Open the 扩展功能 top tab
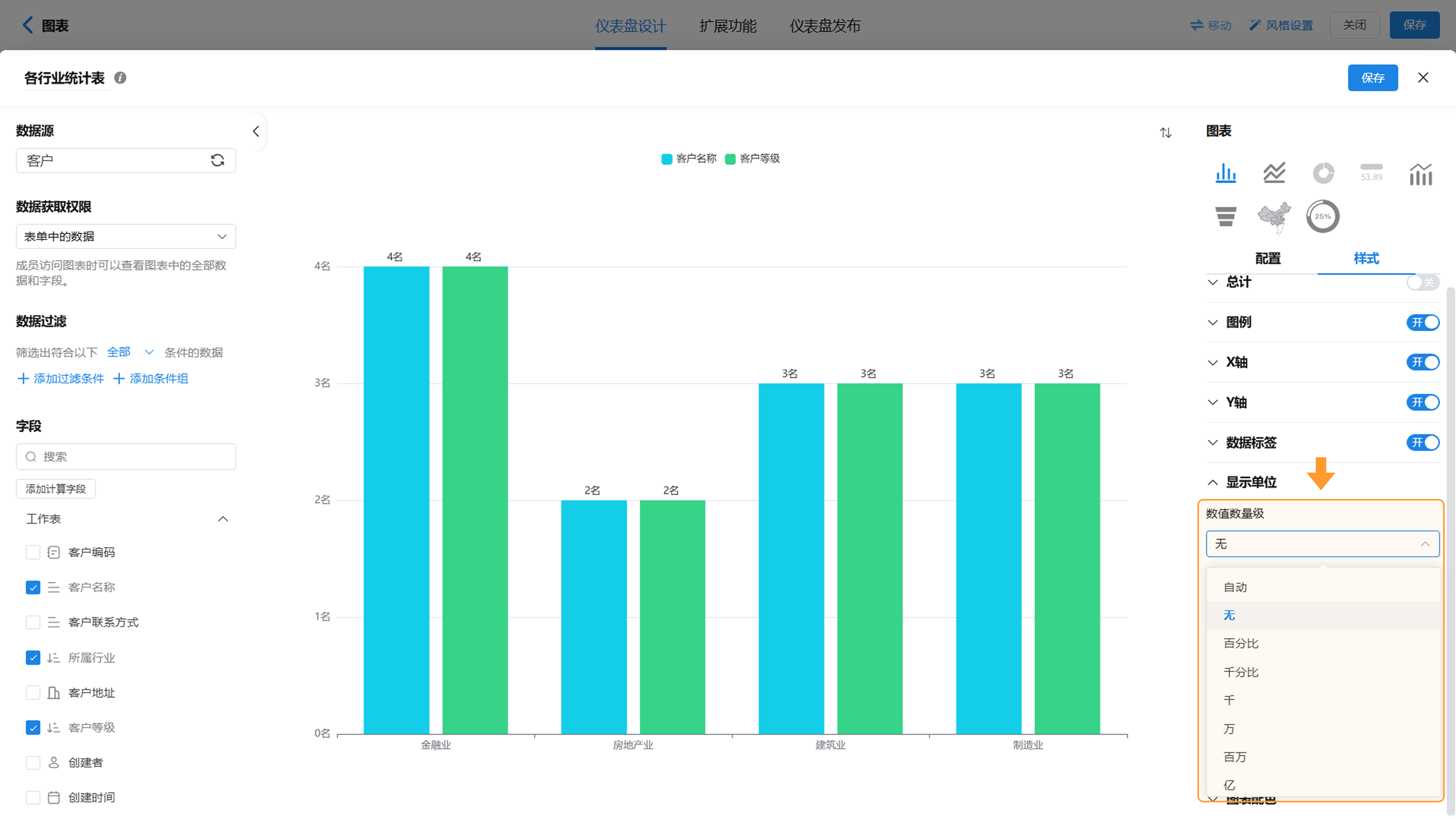Screen dimensions: 1456x819 click(728, 25)
